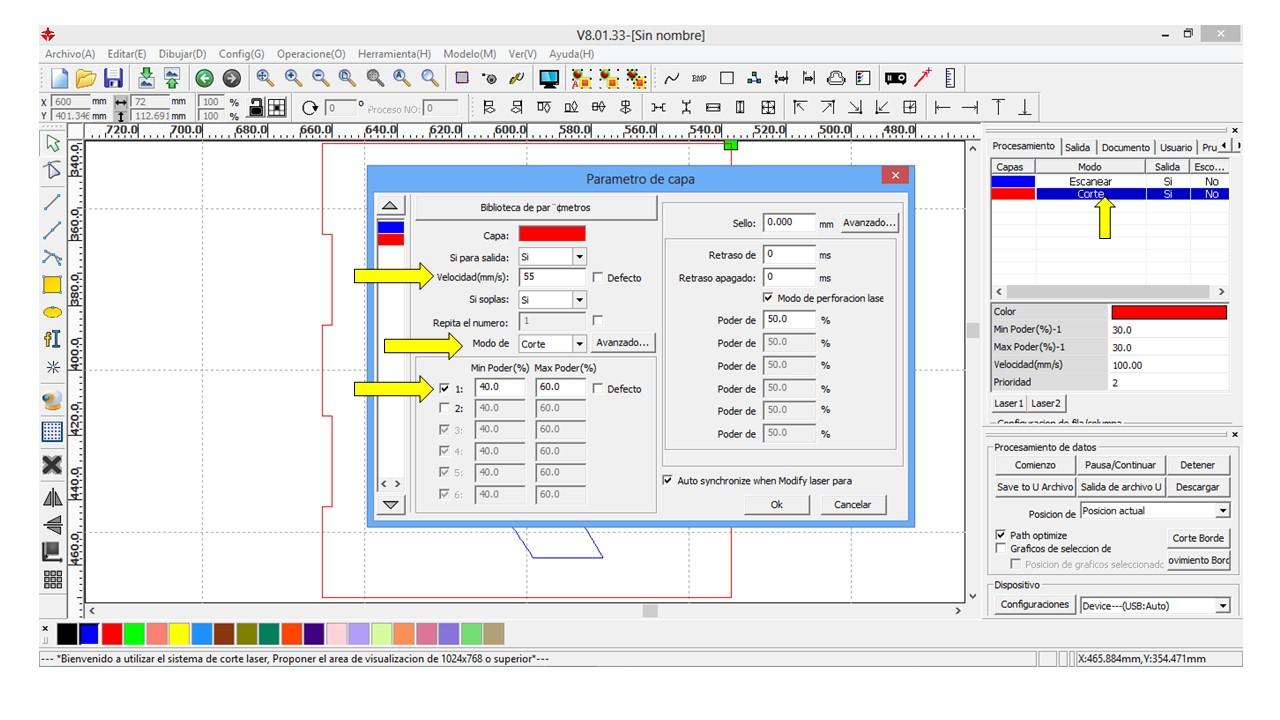Image resolution: width=1280 pixels, height=720 pixels.
Task: Open the Dibujar(D) menu
Action: (x=182, y=53)
